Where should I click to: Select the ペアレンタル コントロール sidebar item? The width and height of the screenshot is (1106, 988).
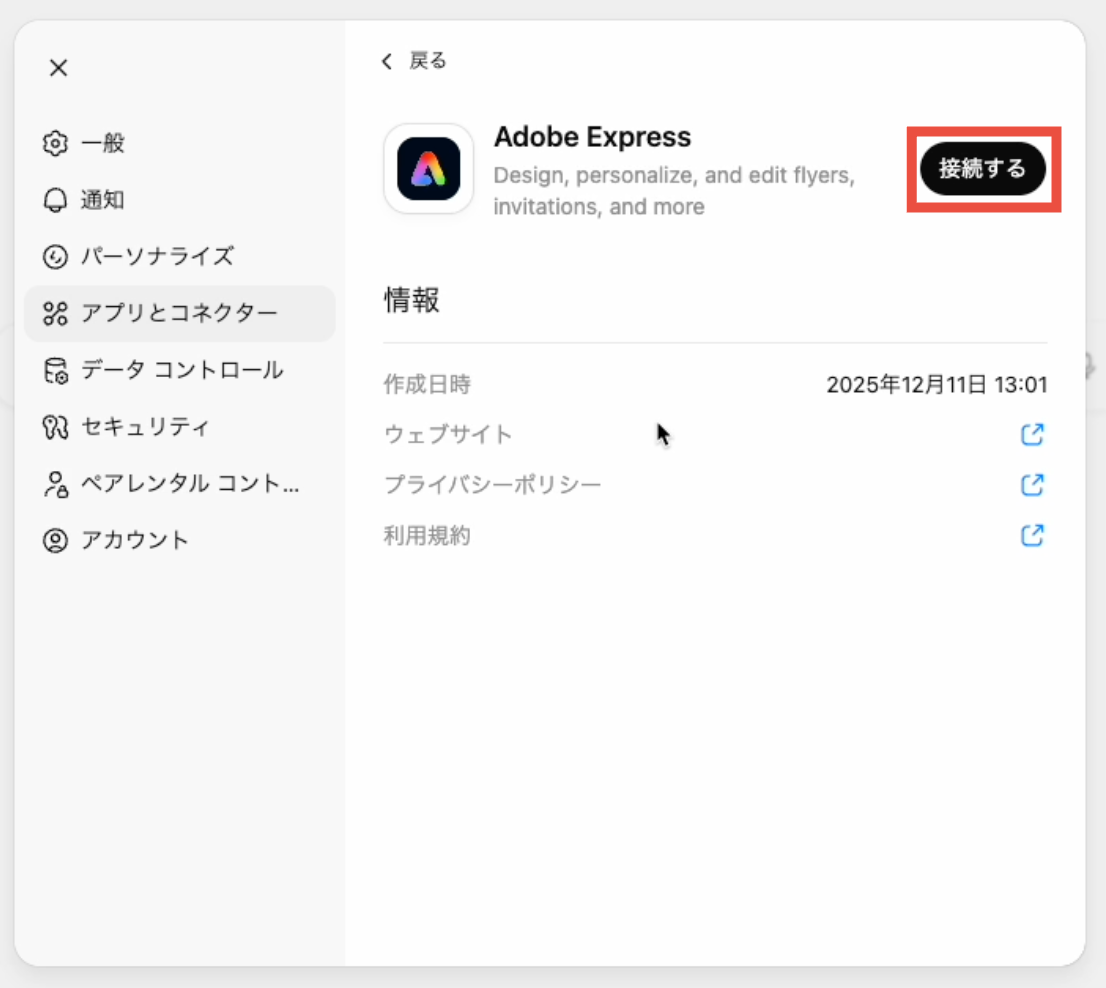(x=189, y=484)
